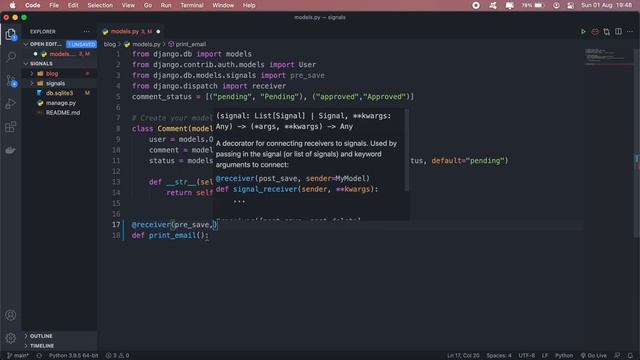Open Explorer panel more actions ellipsis
640x360 pixels.
(x=87, y=31)
